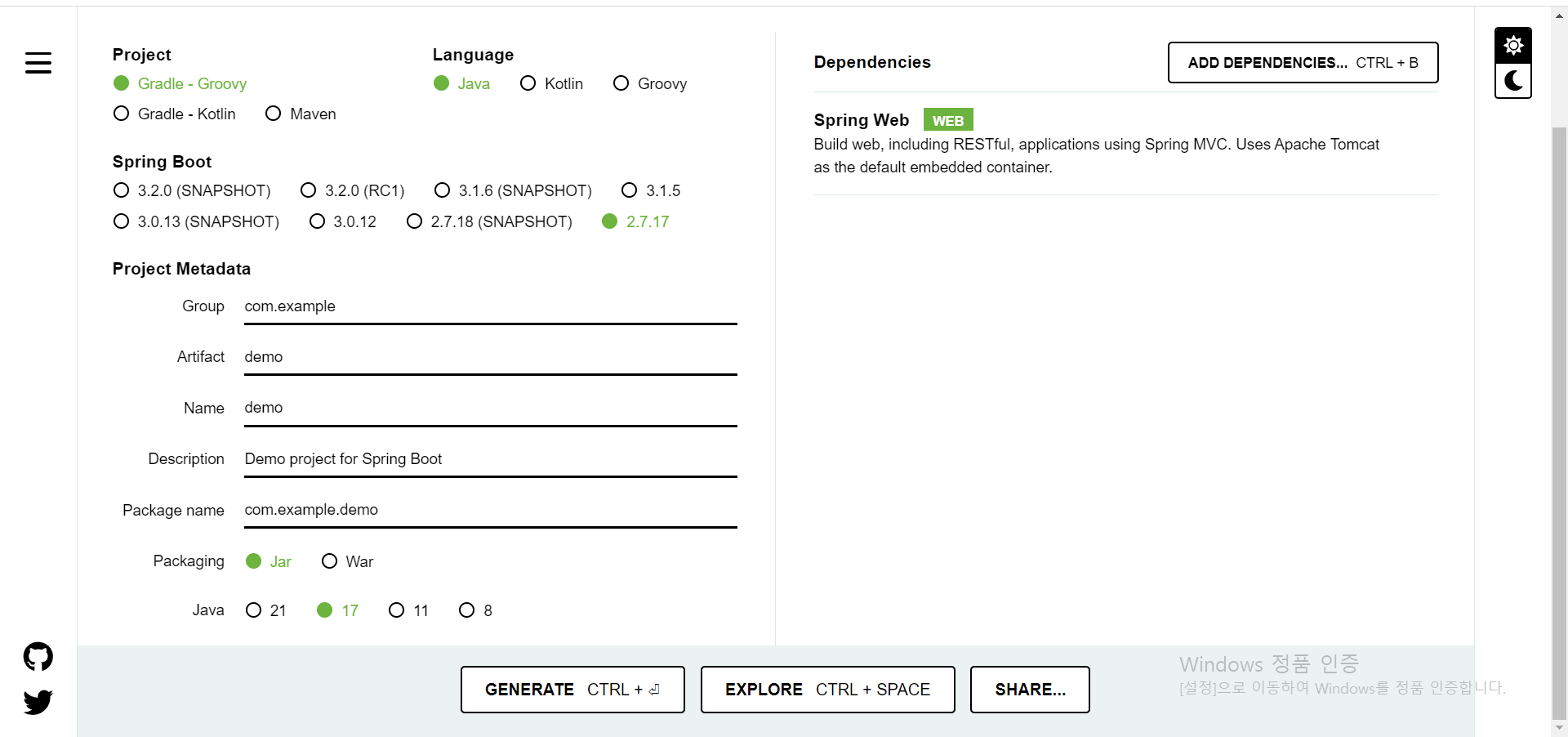Screen dimensions: 1568x737
Task: Focus the Artifact input field
Action: (x=490, y=357)
